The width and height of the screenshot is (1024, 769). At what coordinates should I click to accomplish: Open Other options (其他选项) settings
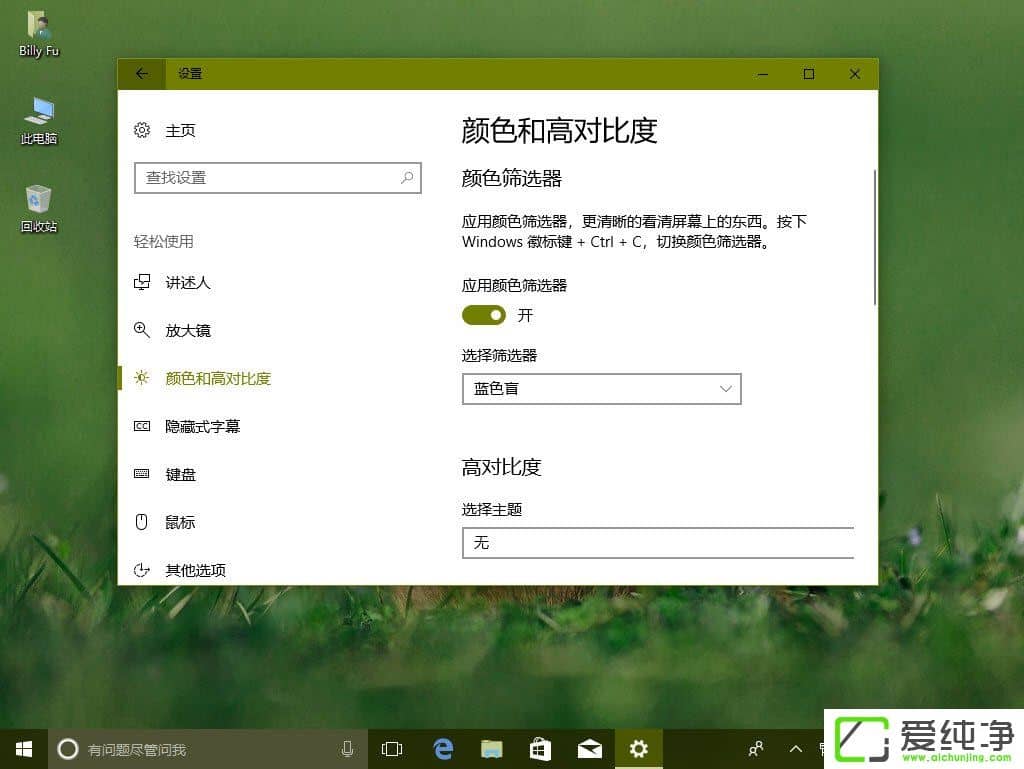[196, 570]
